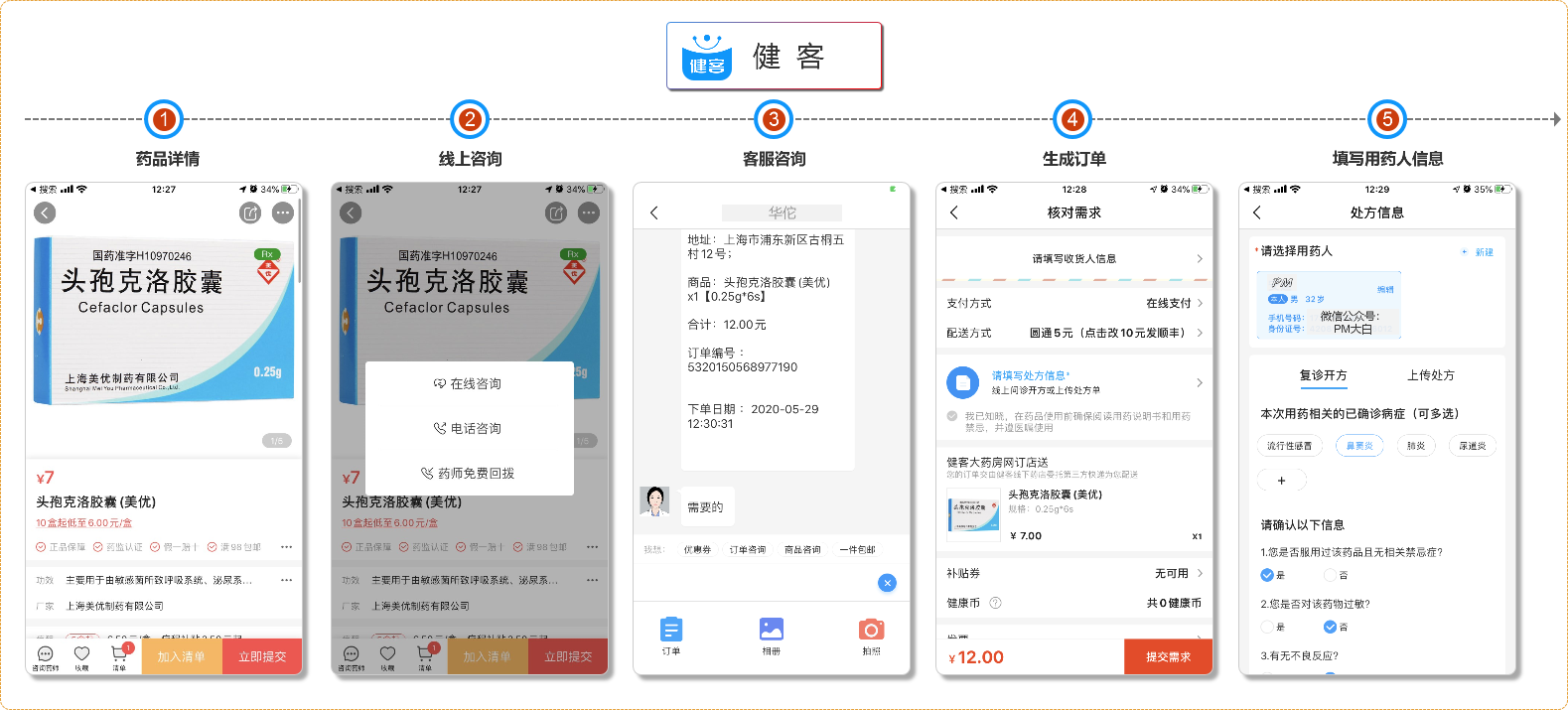Select 否 for question 2 about 药物过敏
This screenshot has height=710, width=1568.
(1331, 627)
